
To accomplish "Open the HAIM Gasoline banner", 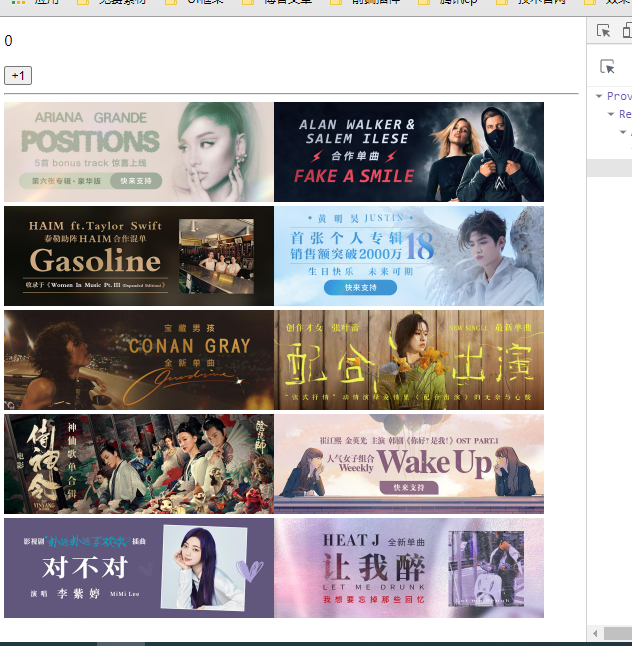I will coord(139,256).
